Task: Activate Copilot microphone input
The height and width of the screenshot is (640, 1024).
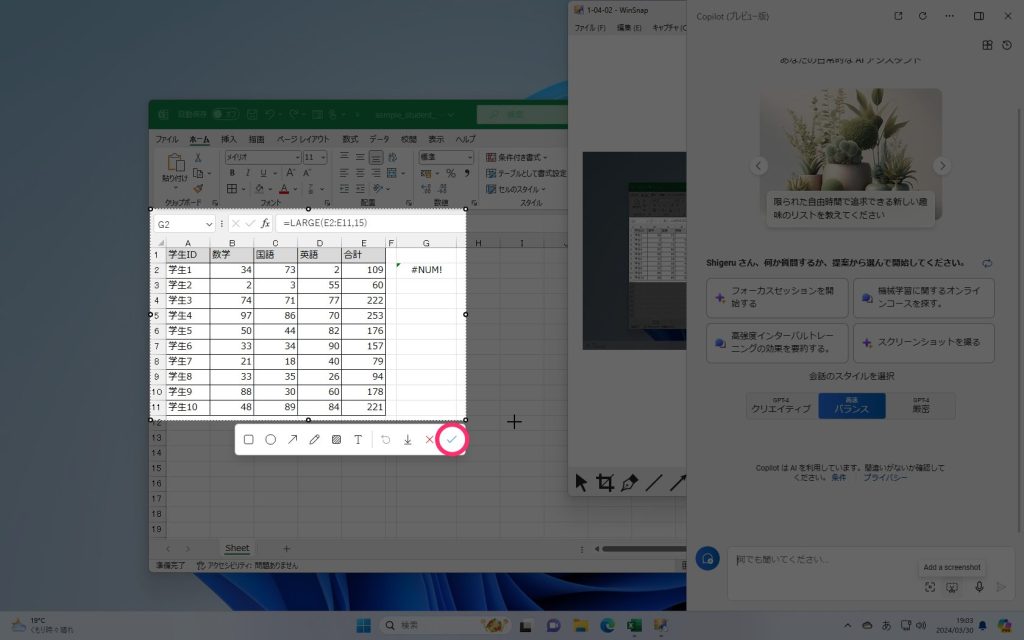Action: [979, 586]
